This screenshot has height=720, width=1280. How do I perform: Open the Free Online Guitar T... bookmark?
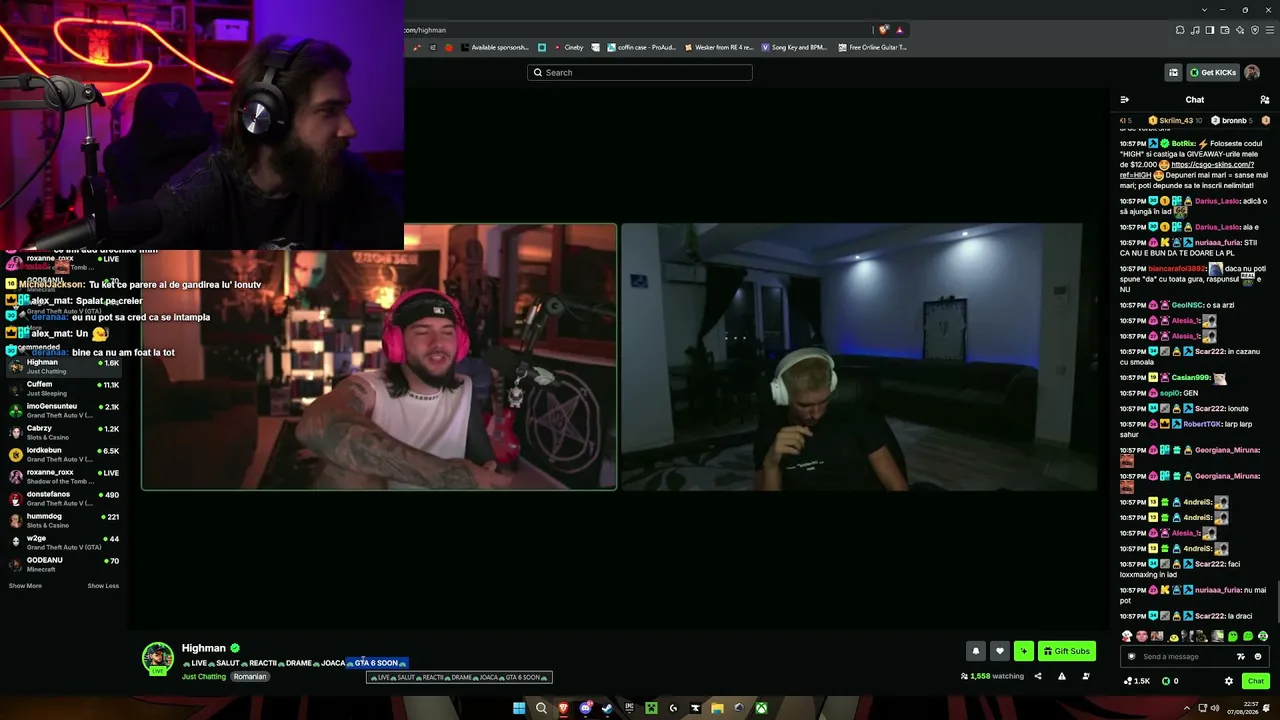872,47
